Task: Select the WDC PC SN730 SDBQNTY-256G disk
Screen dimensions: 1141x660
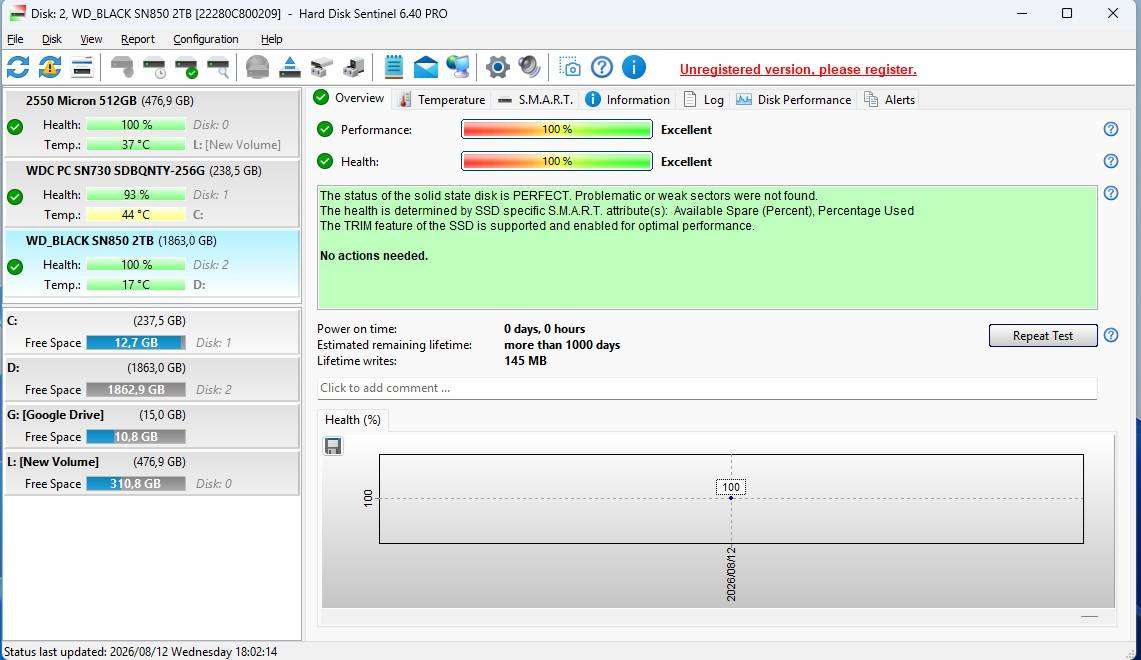Action: (152, 193)
